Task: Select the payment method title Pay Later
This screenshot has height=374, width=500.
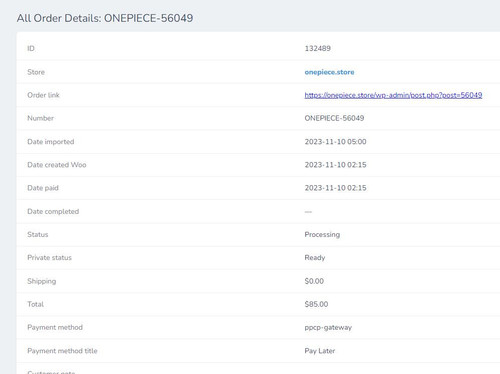Action: 320,351
